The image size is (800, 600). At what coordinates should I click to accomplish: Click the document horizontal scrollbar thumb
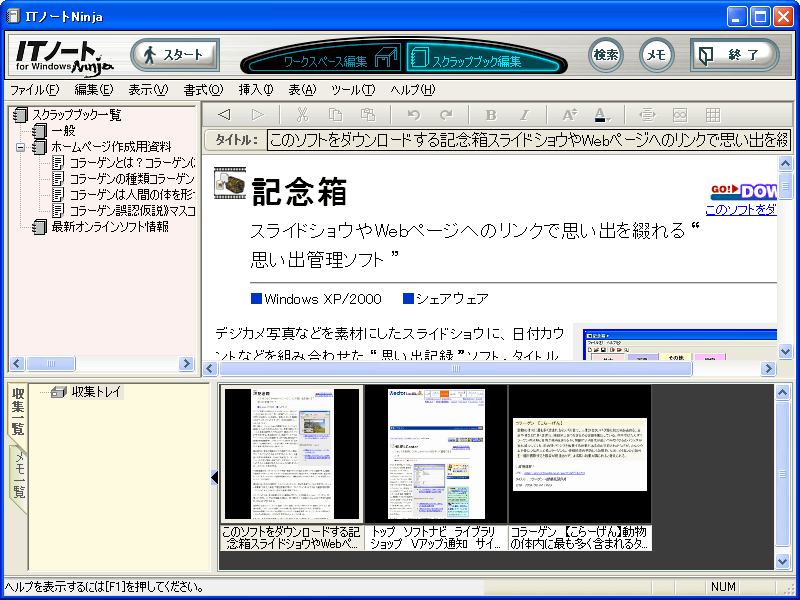click(x=455, y=368)
